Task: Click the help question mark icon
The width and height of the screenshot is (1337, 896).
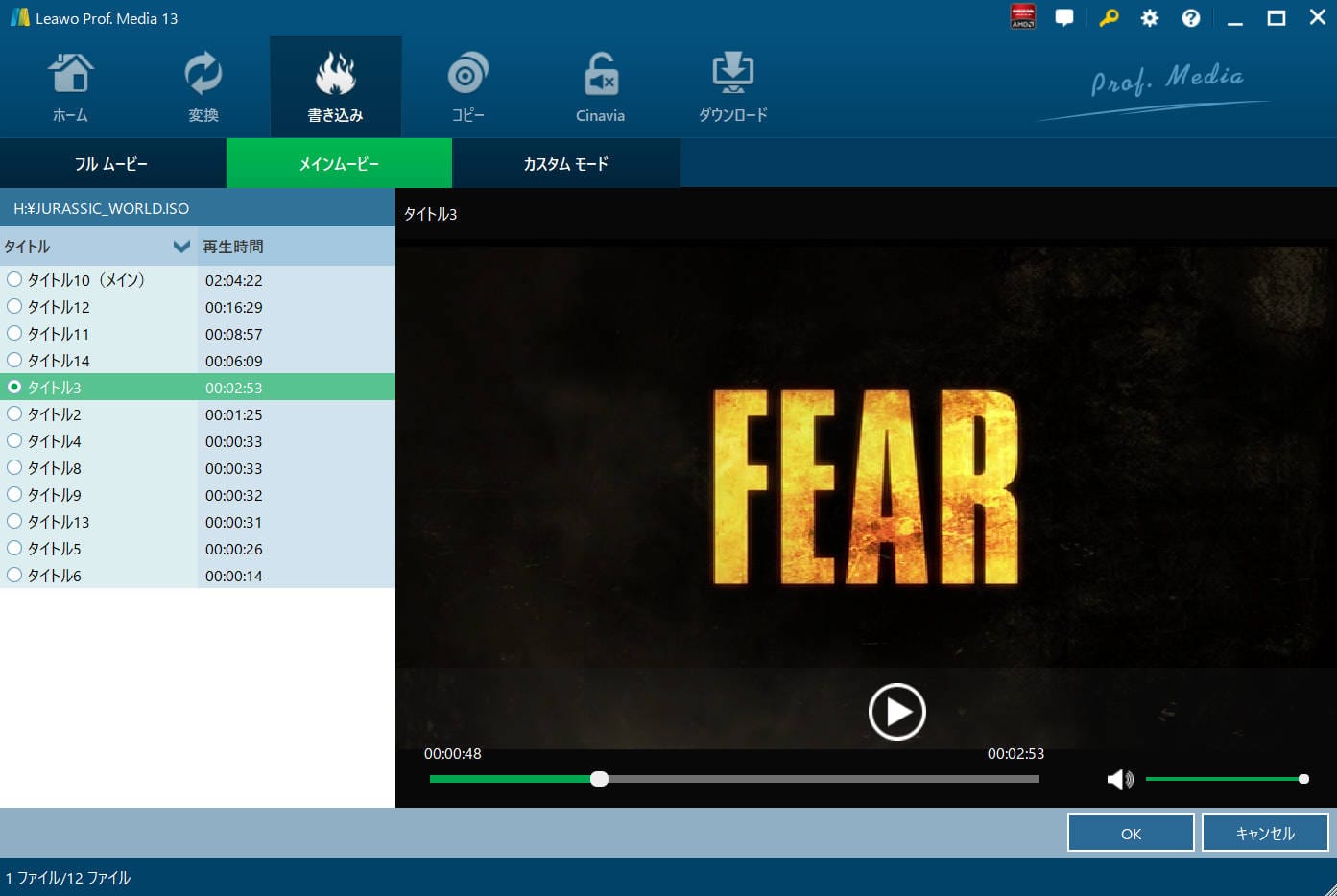Action: point(1190,18)
